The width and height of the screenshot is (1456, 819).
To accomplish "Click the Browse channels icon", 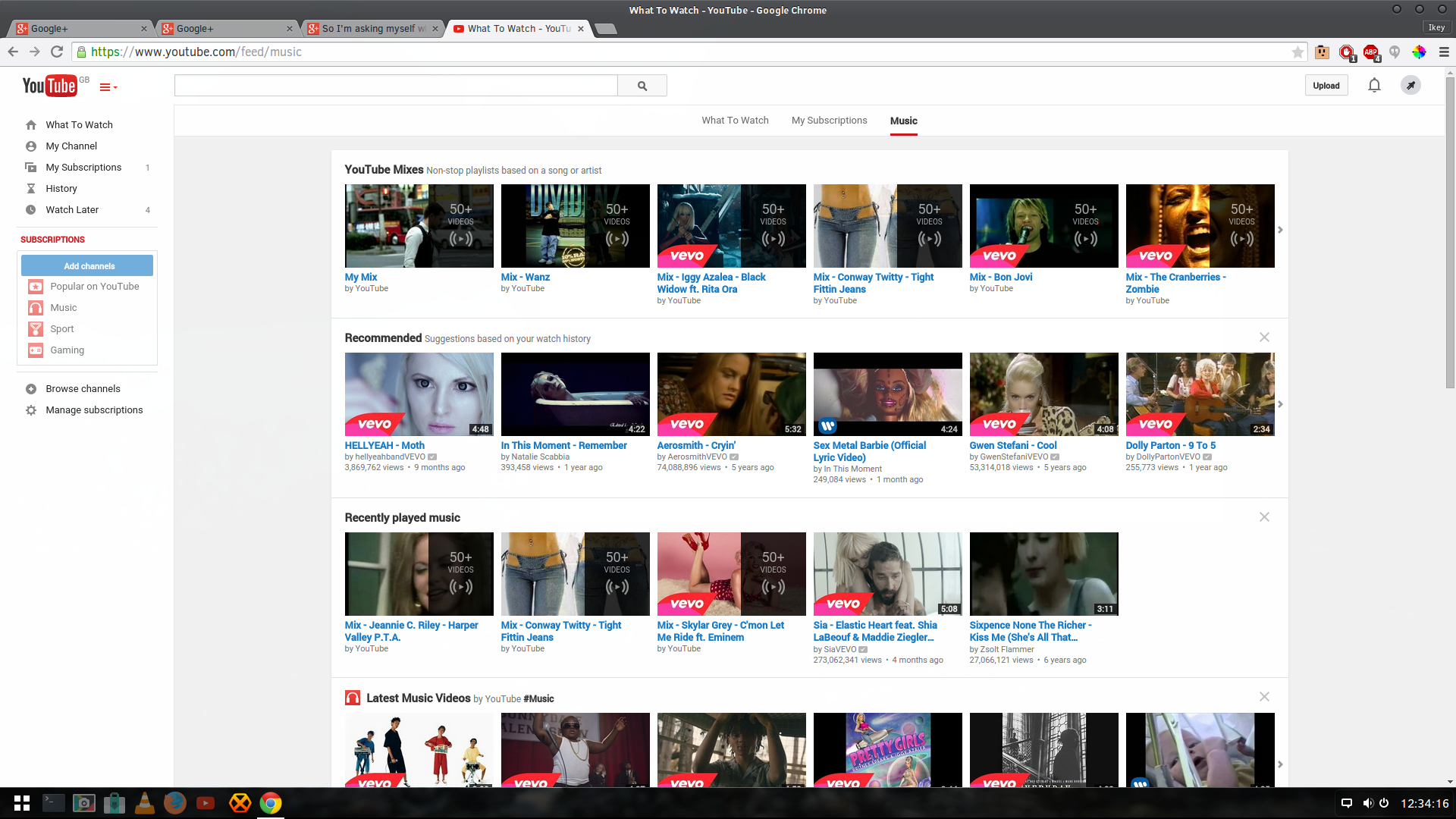I will (31, 389).
